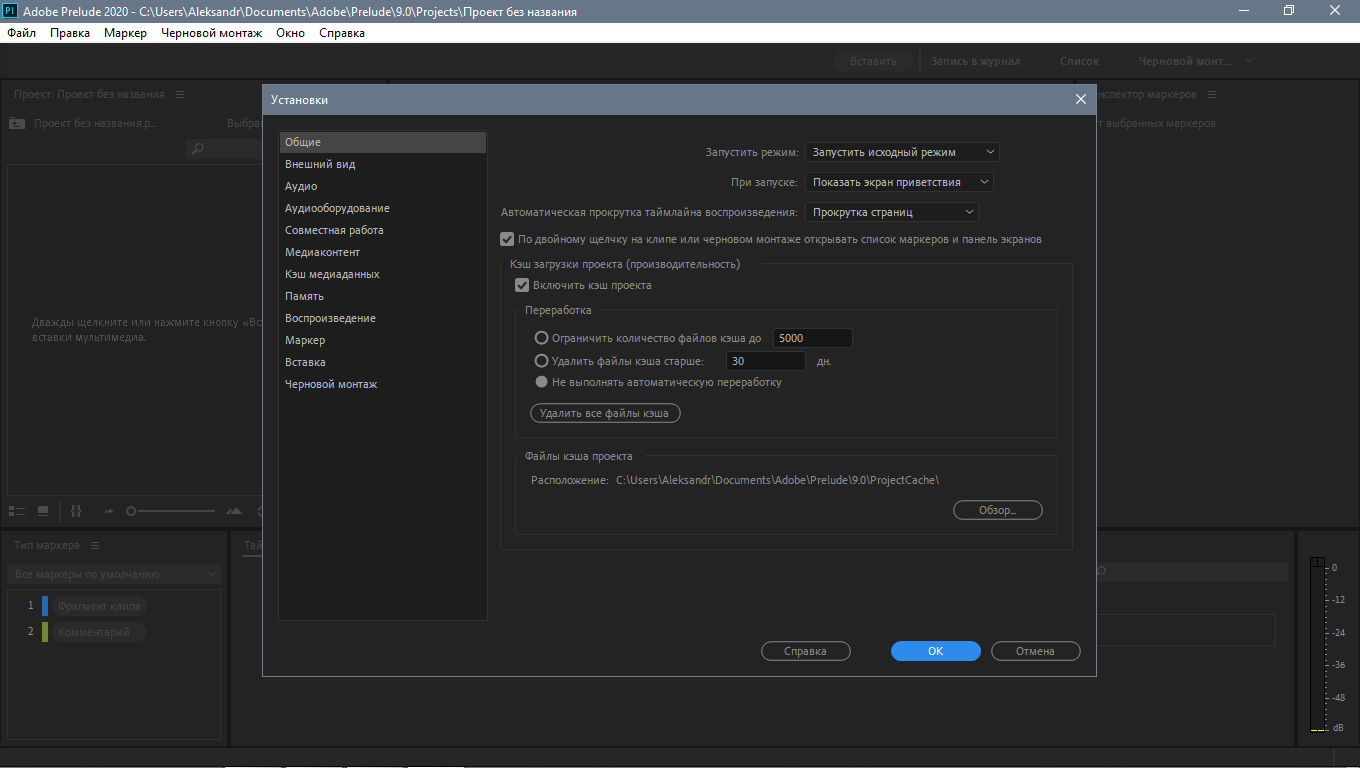Close the Установки dialog with X
Image resolution: width=1360 pixels, height=768 pixels.
[1080, 100]
